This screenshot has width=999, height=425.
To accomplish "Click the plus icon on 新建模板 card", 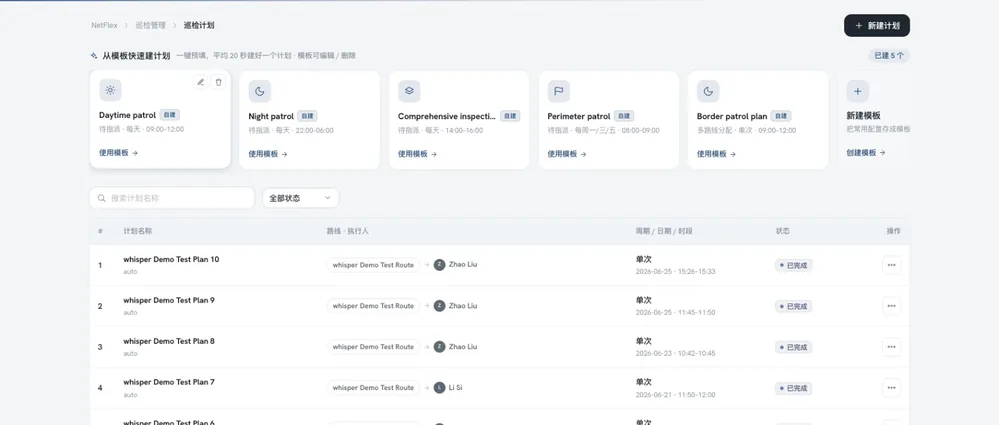I will click(x=858, y=91).
